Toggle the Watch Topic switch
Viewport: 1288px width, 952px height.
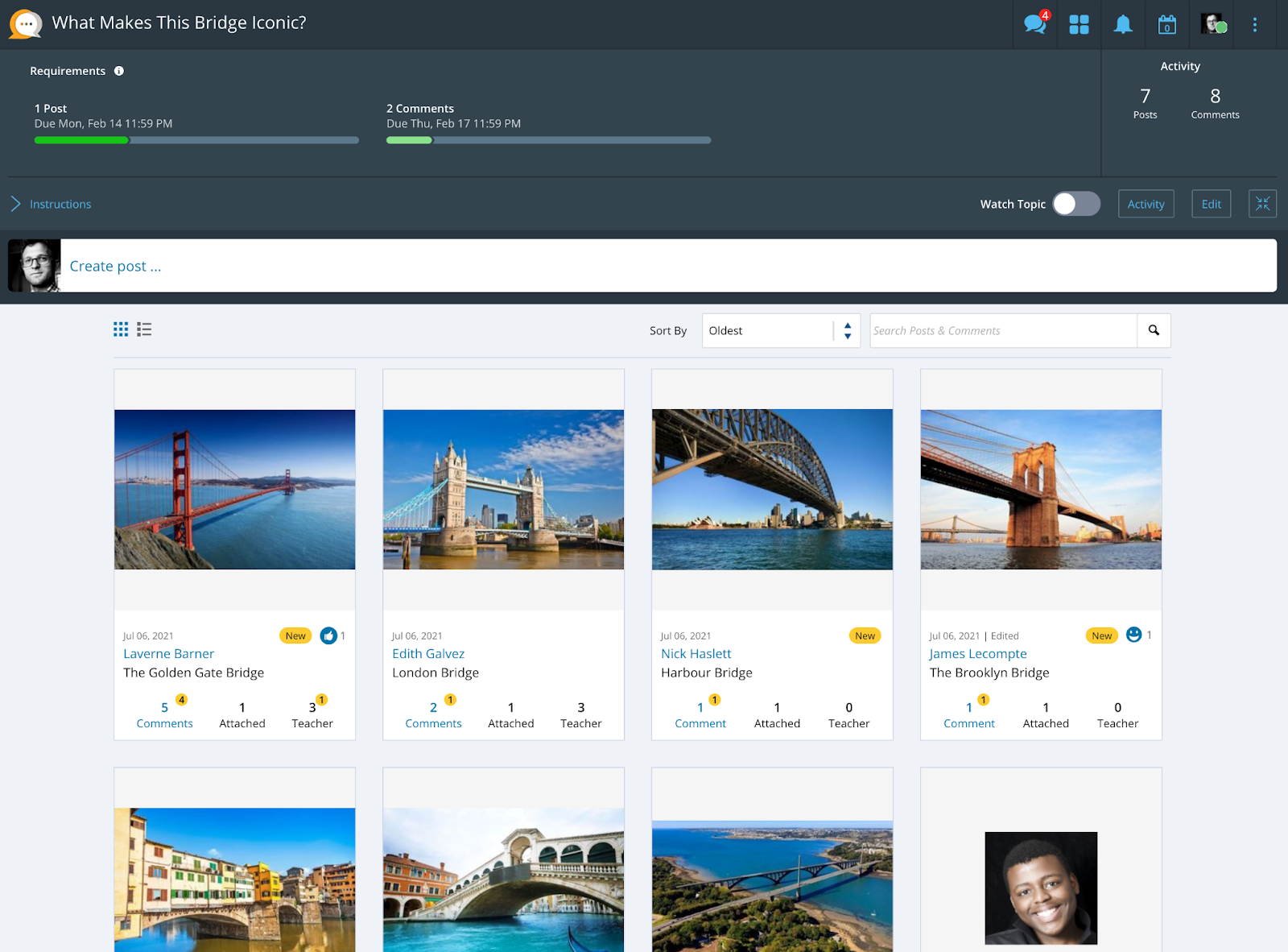pyautogui.click(x=1076, y=204)
